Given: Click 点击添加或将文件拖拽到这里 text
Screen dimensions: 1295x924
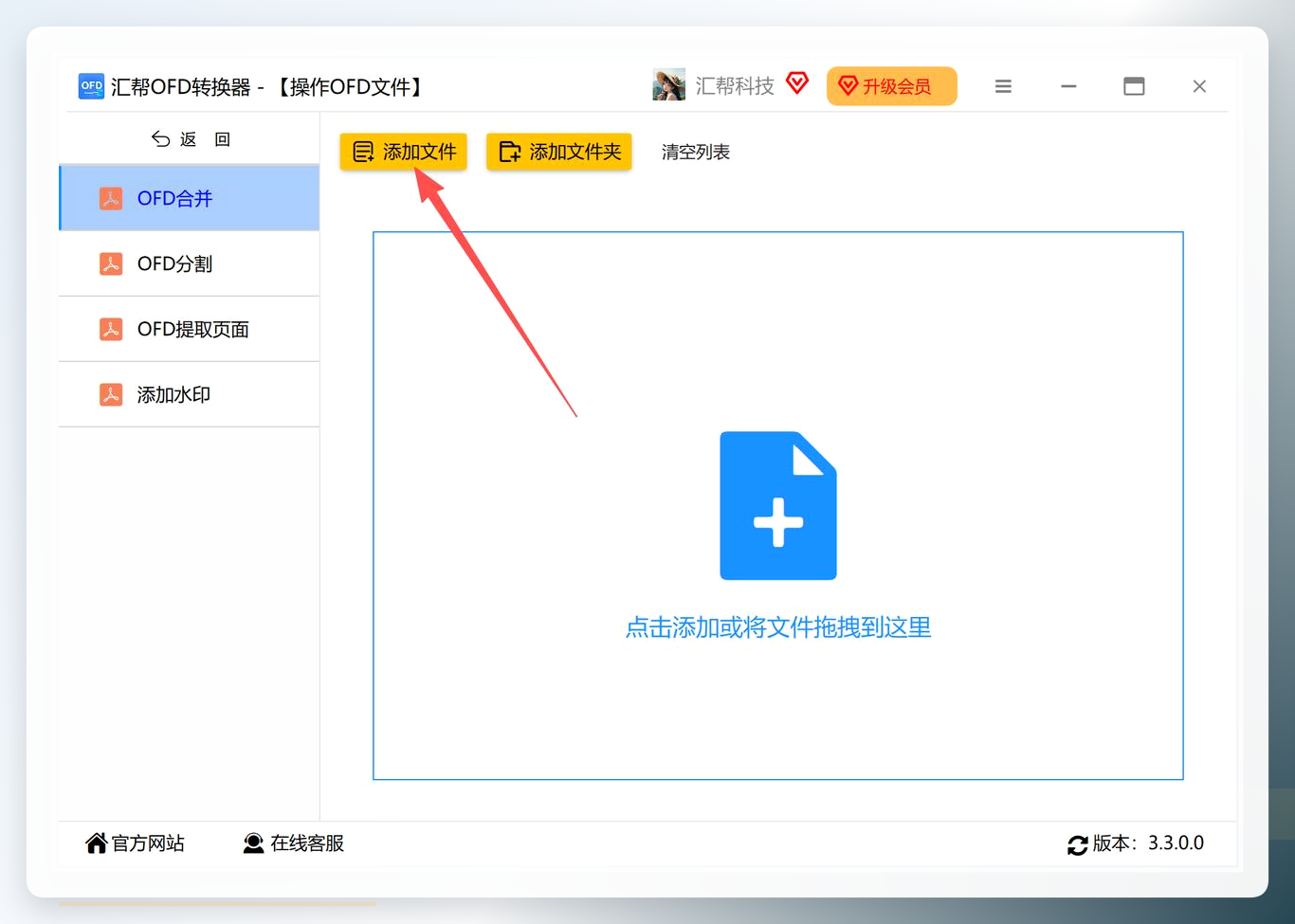Looking at the screenshot, I should [778, 627].
